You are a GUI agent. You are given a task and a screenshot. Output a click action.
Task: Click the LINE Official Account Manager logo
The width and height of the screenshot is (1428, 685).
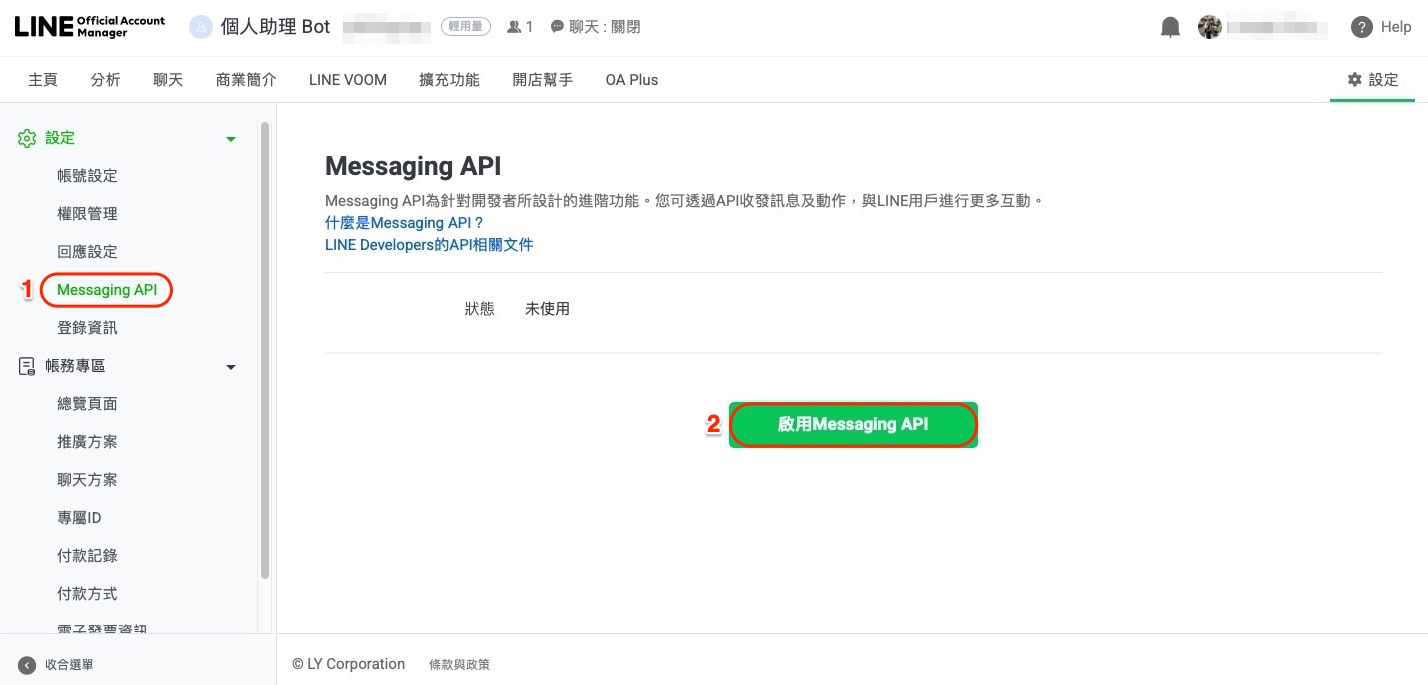pos(90,27)
